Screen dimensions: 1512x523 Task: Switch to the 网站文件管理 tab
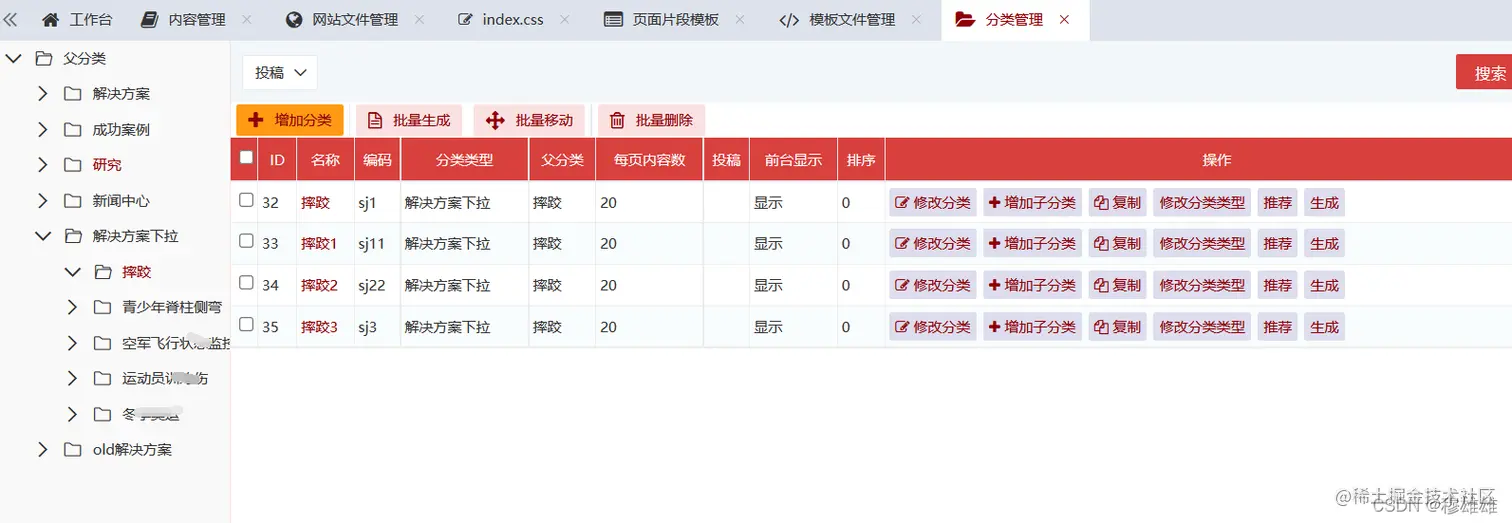pos(342,20)
